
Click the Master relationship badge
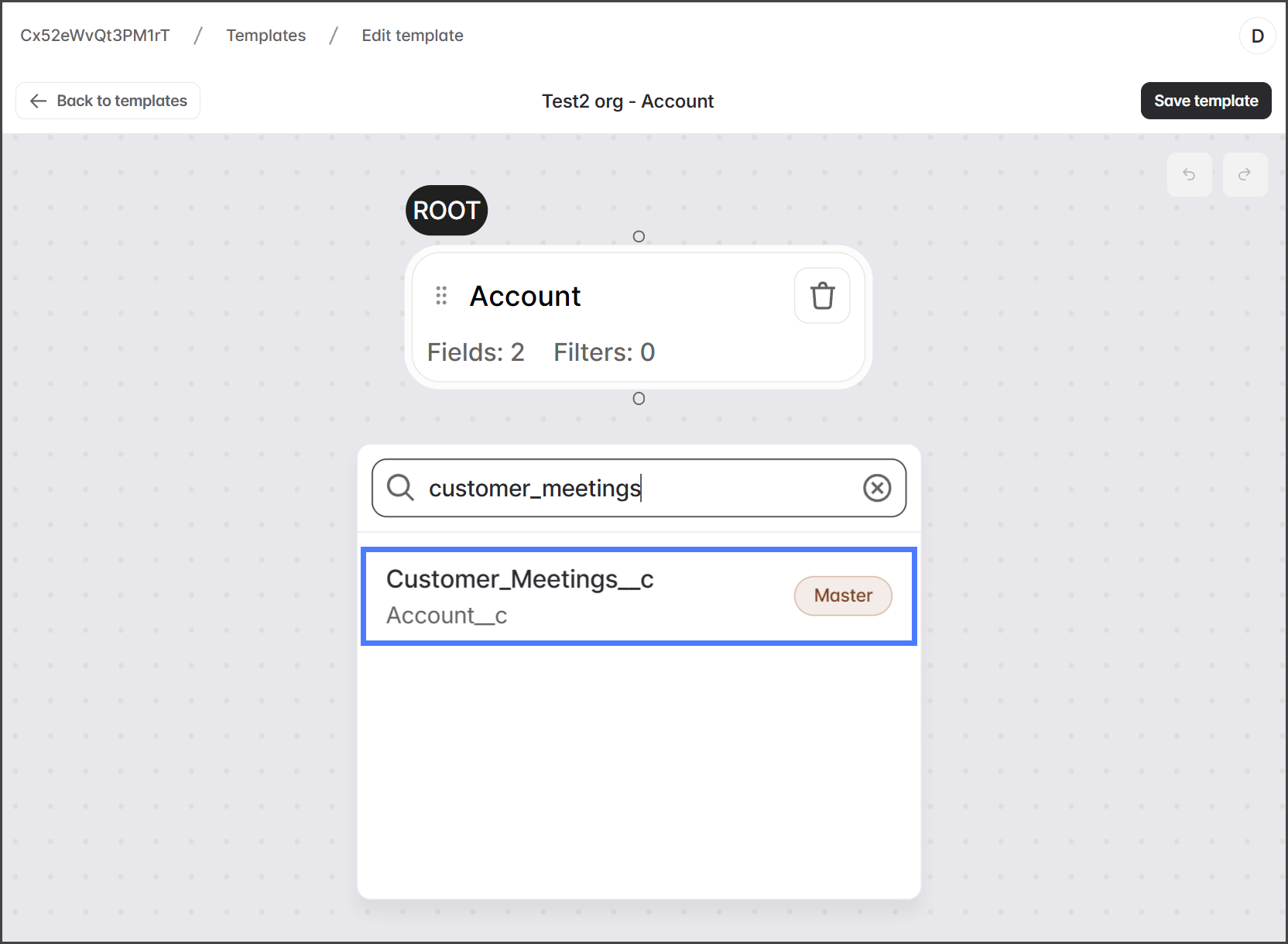(843, 596)
